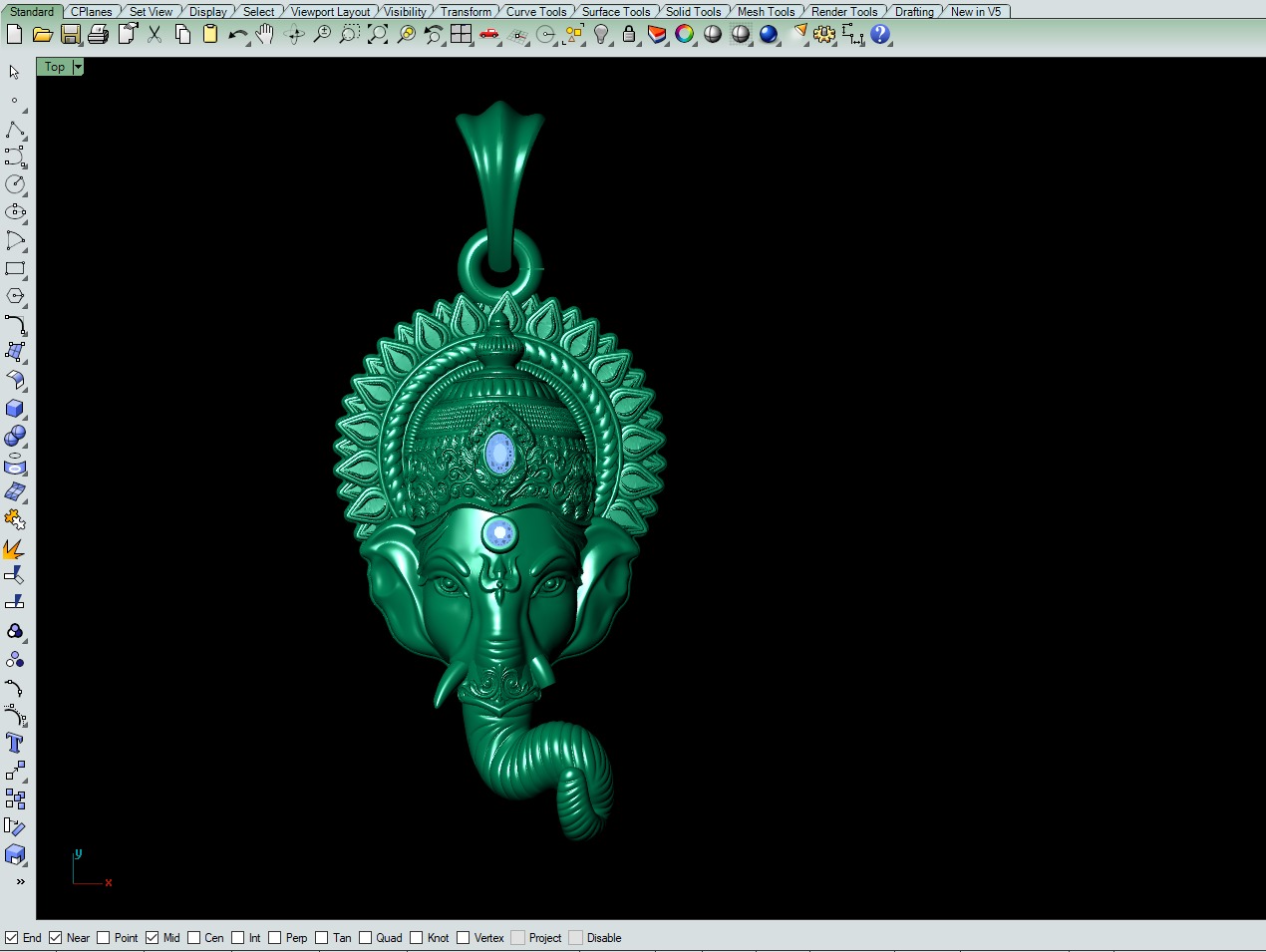The width and height of the screenshot is (1266, 952).
Task: Open the Drafting tab
Action: [914, 12]
